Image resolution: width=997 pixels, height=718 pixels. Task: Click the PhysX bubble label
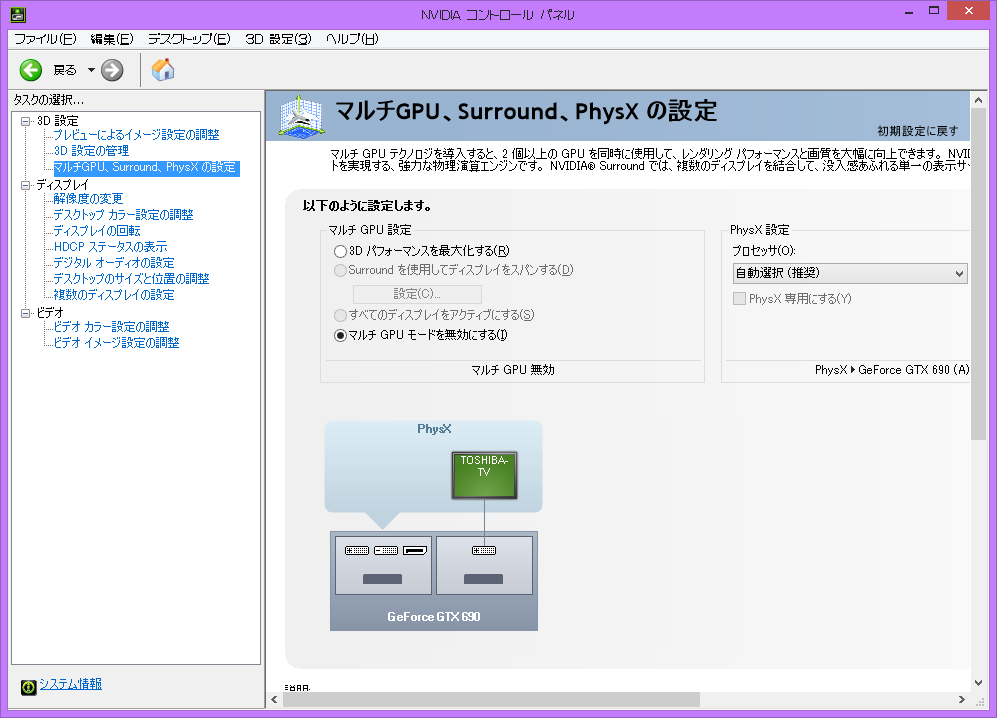click(x=434, y=429)
